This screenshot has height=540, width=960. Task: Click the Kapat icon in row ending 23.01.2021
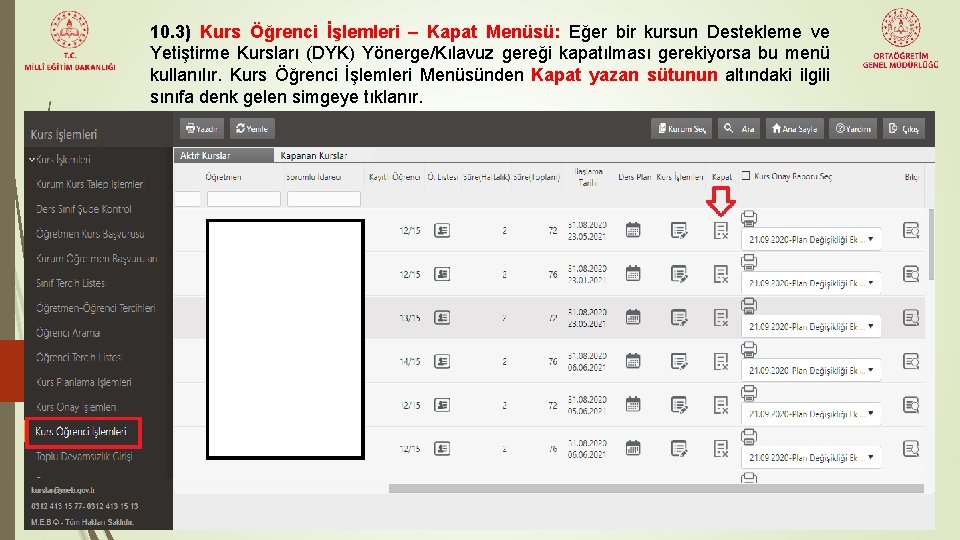[721, 274]
